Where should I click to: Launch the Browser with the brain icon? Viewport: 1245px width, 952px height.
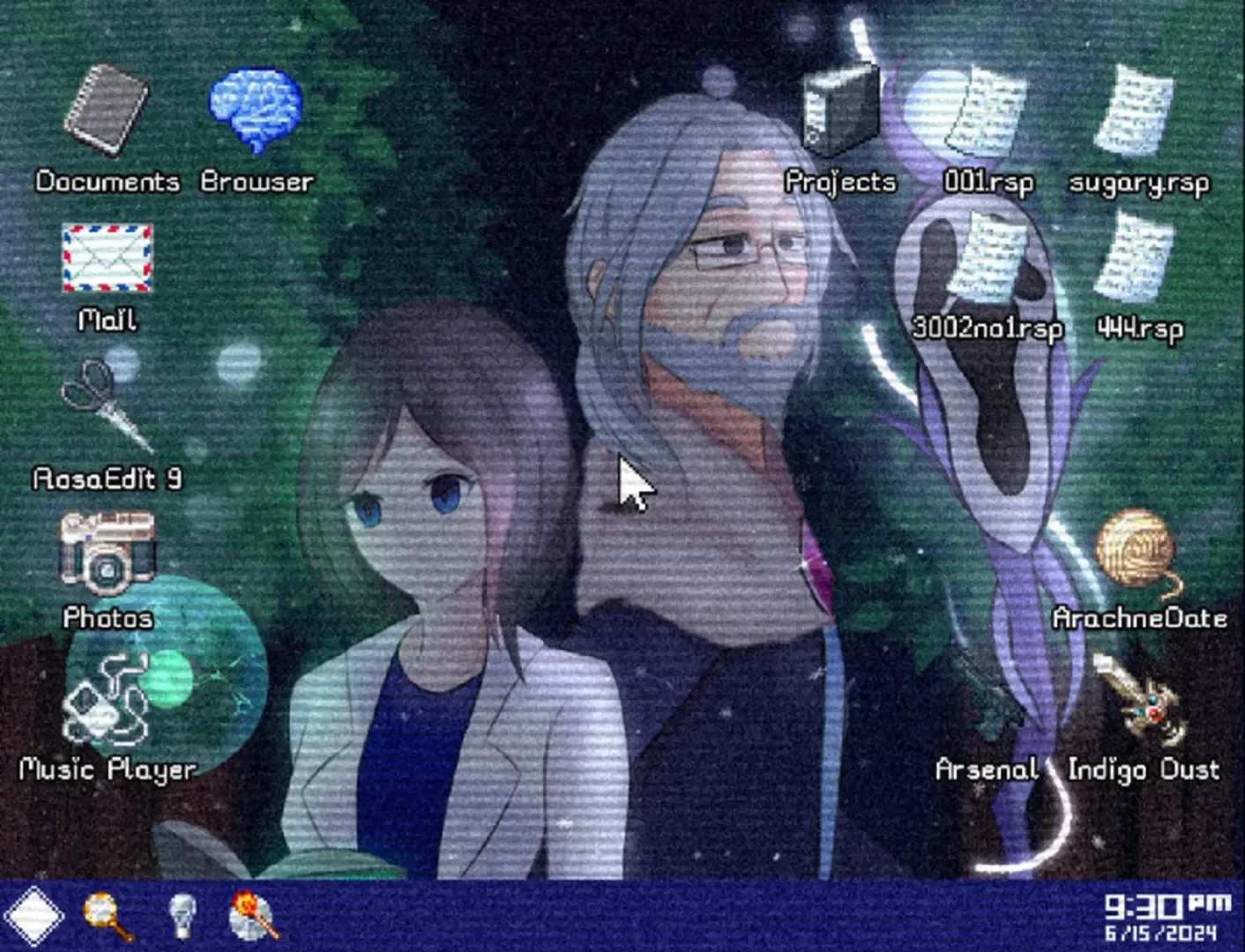254,106
